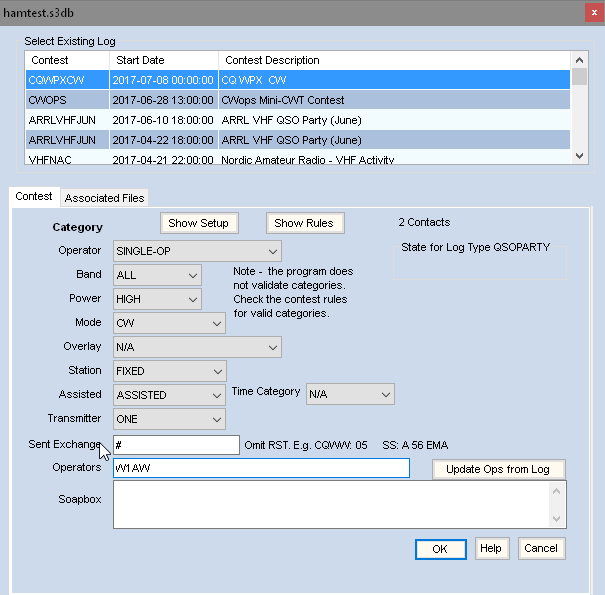The height and width of the screenshot is (595, 605).
Task: Click Soapbox scrollbar up arrow
Action: pyautogui.click(x=556, y=491)
